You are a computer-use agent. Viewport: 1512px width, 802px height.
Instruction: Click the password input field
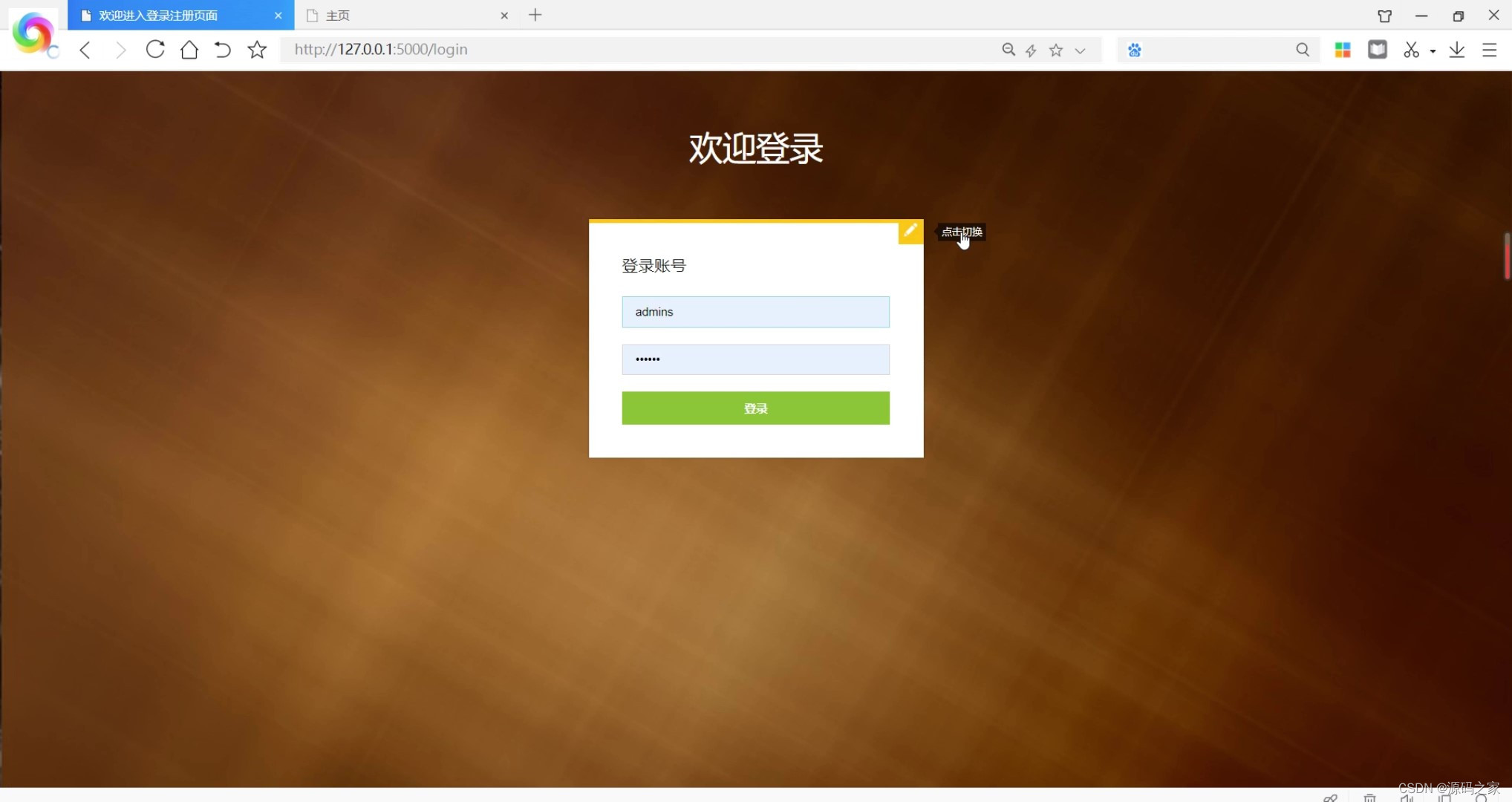(x=755, y=358)
